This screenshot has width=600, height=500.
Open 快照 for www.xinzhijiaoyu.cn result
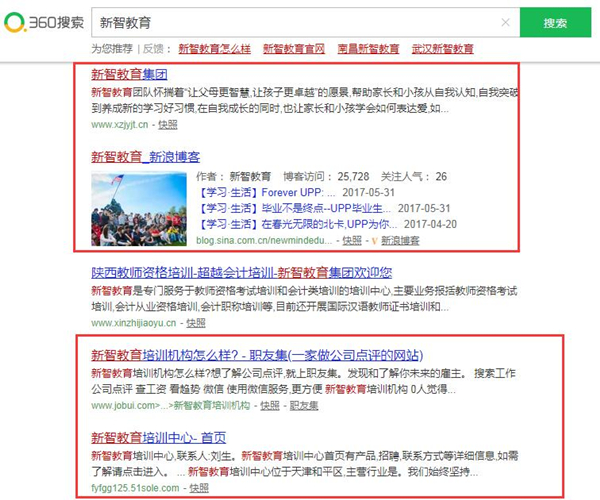point(196,323)
